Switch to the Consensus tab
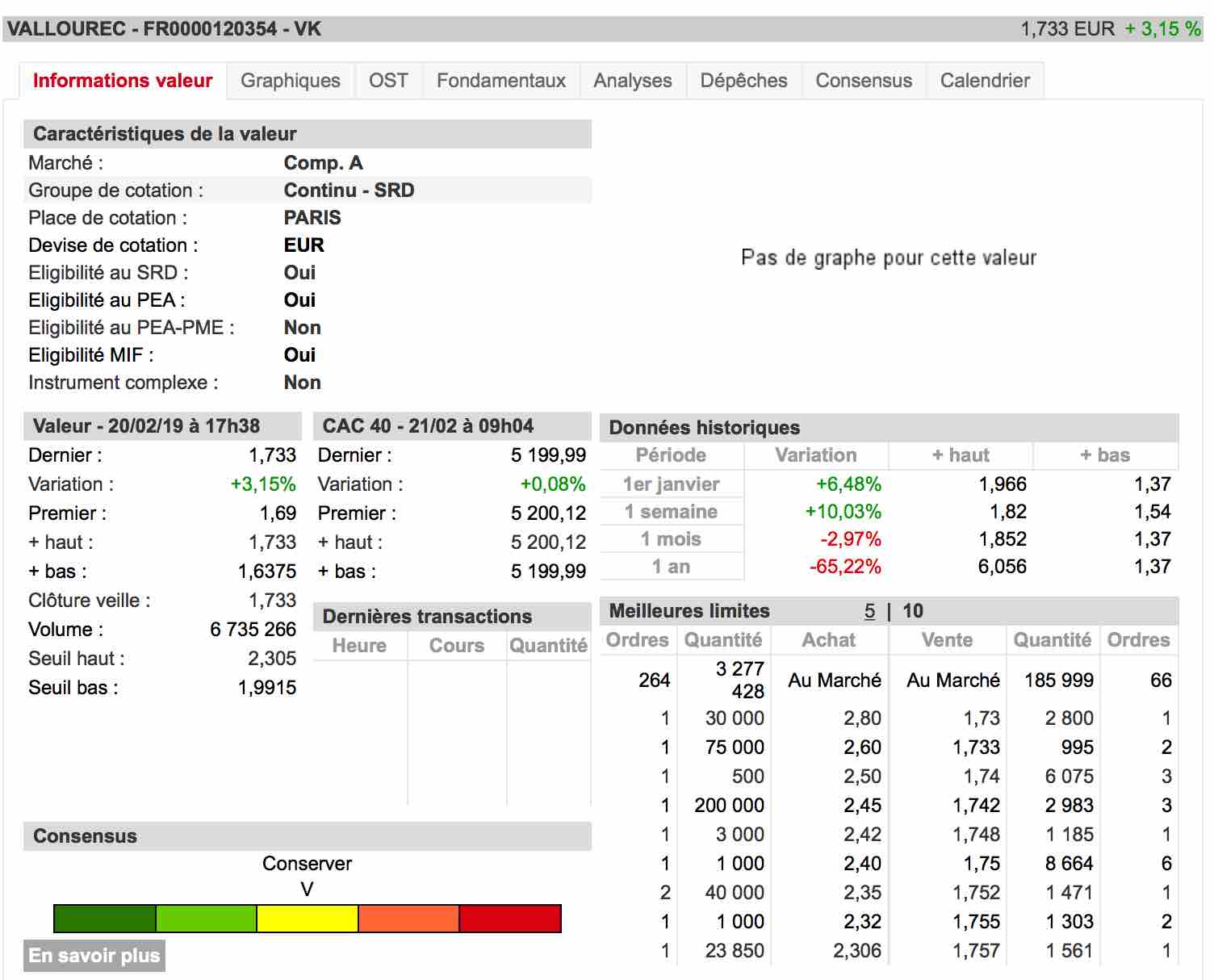Viewport: 1214px width, 980px height. point(864,81)
